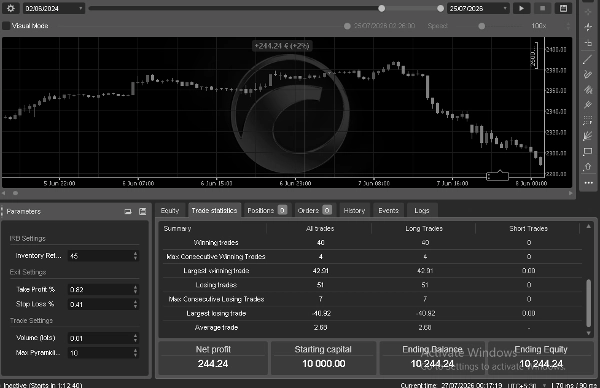Click the 'All trades' column header
This screenshot has width=600, height=388.
coord(320,229)
